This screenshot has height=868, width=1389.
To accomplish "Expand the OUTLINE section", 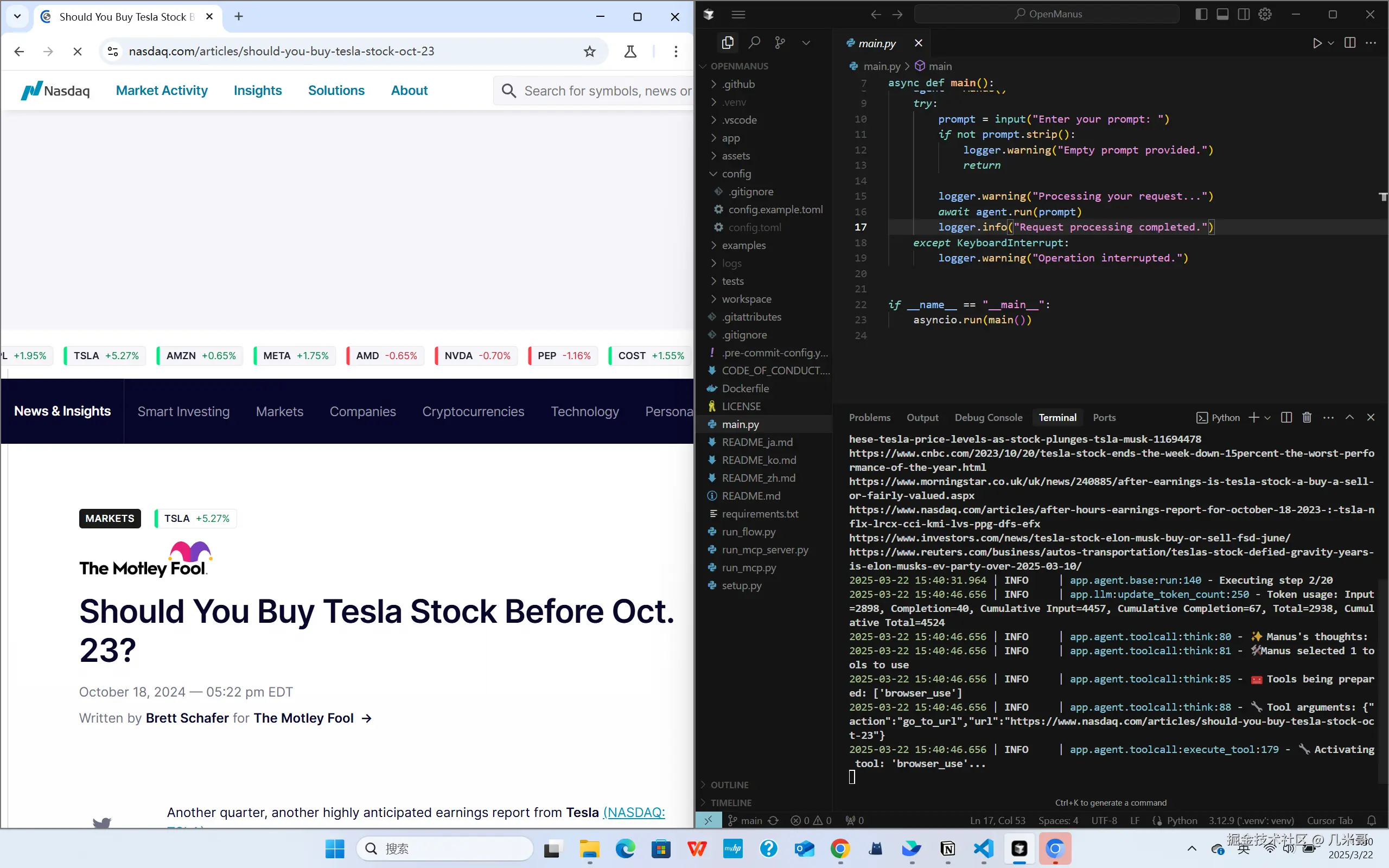I will point(729,785).
